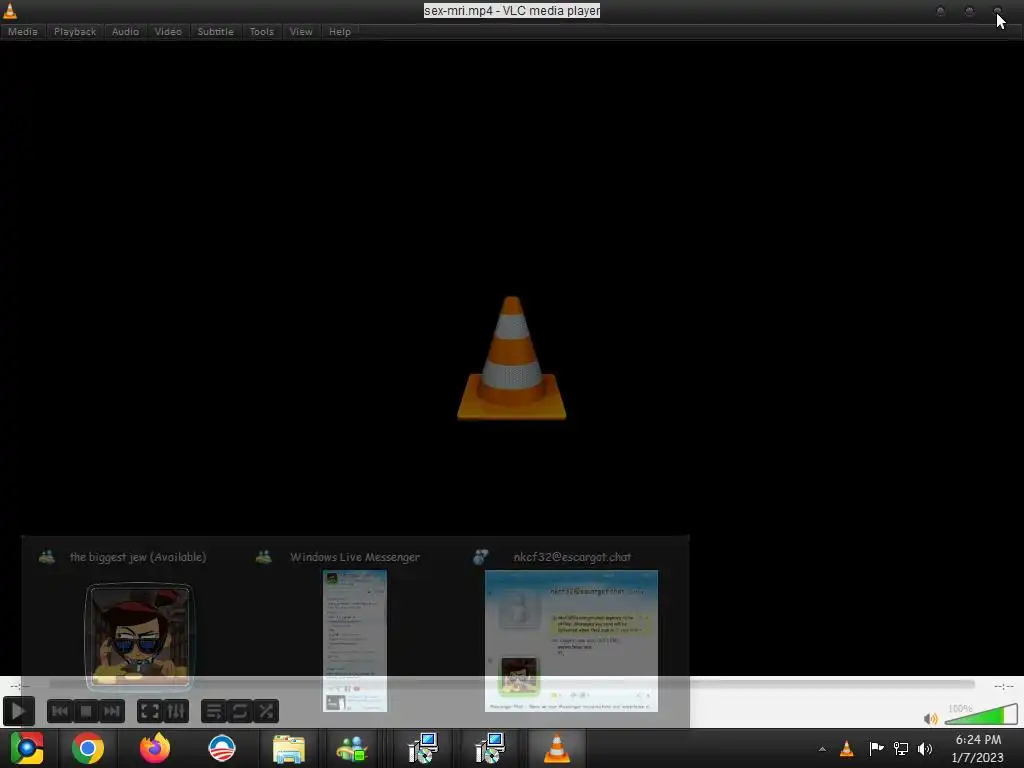Toggle random shuffle playback

coord(266,711)
